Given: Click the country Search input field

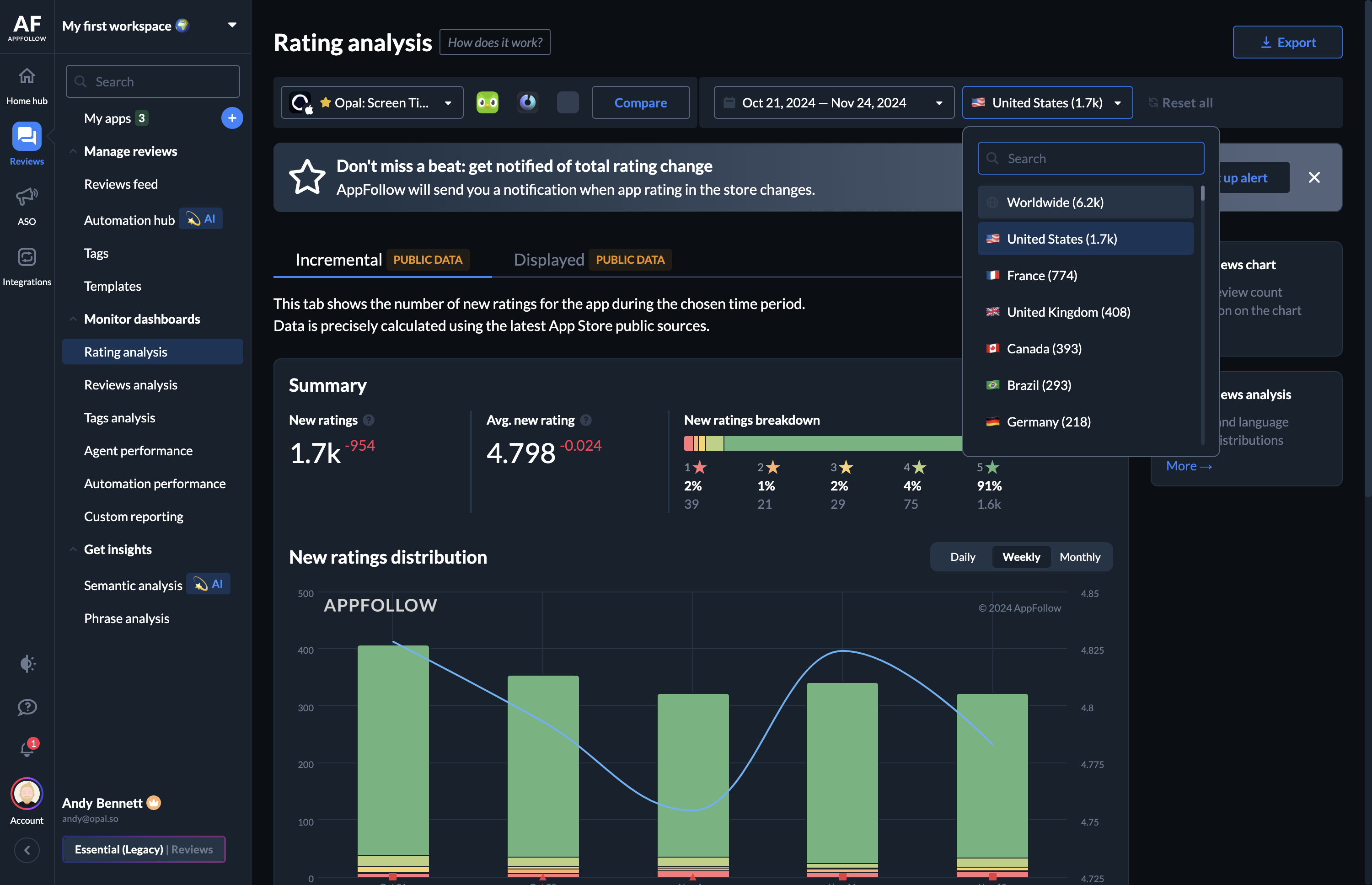Looking at the screenshot, I should [x=1090, y=159].
